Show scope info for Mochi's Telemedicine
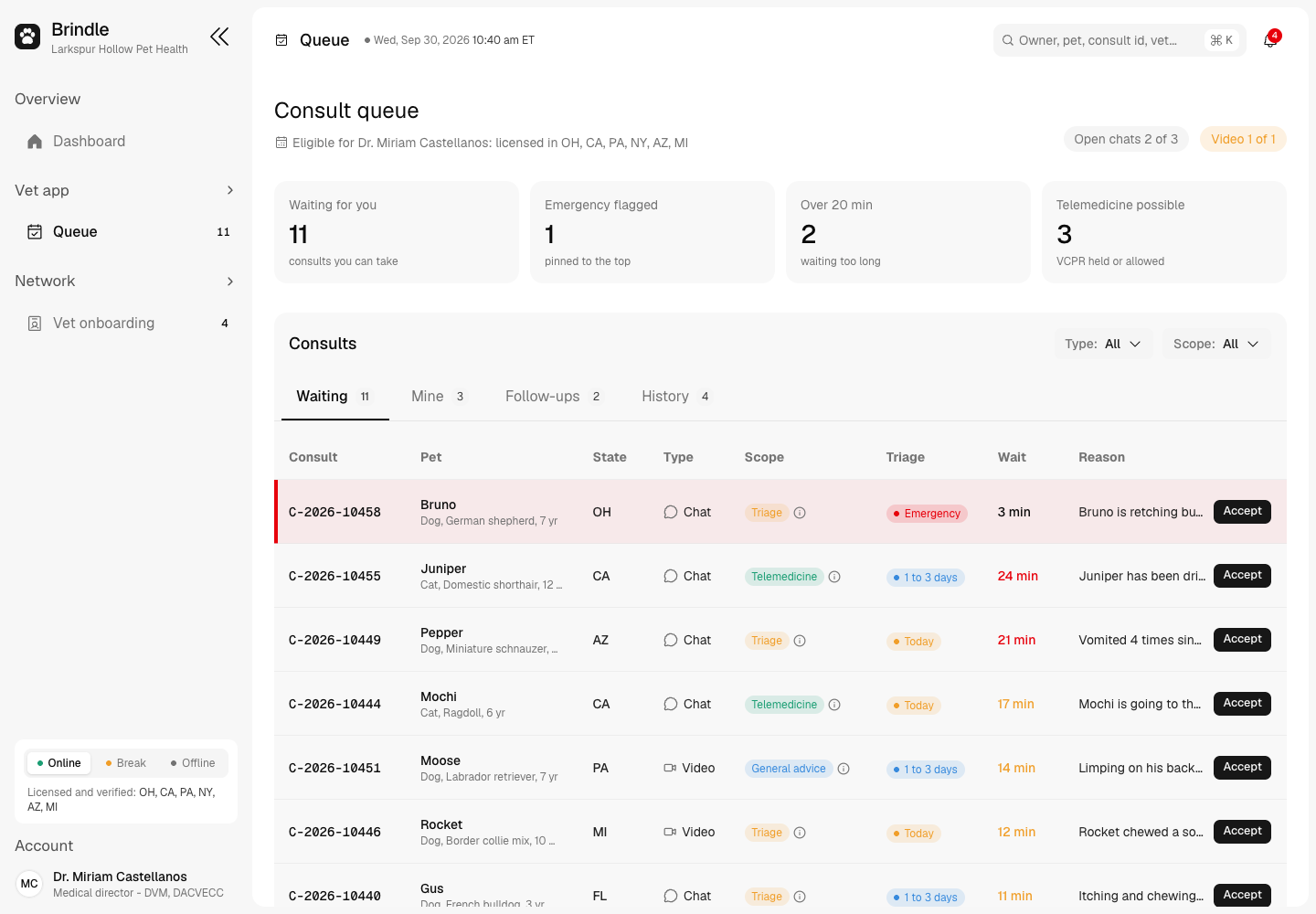1316x914 pixels. (x=834, y=705)
